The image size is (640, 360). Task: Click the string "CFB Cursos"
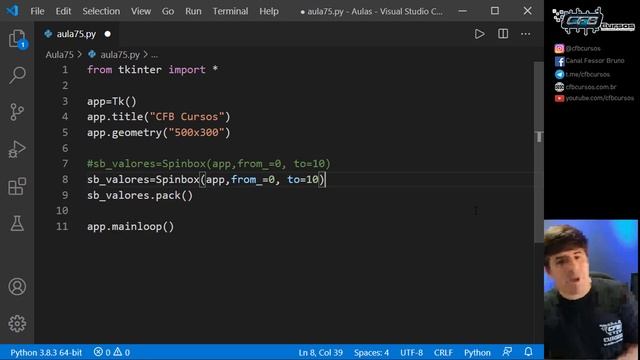tap(187, 117)
